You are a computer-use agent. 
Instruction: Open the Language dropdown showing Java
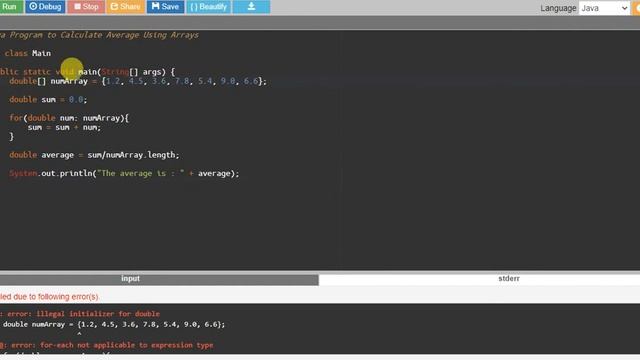pos(604,8)
